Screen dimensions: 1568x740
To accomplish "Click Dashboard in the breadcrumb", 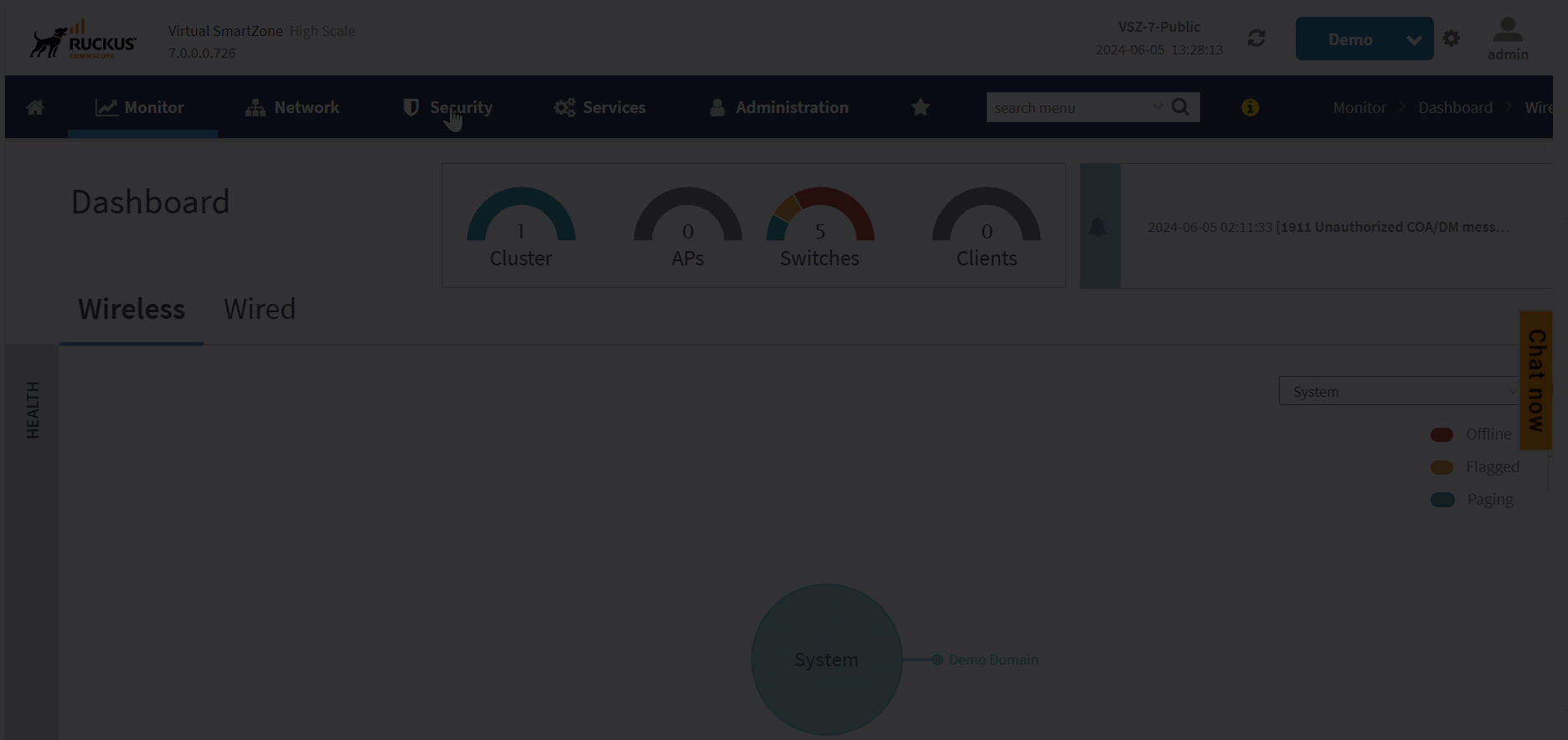I will (x=1455, y=107).
